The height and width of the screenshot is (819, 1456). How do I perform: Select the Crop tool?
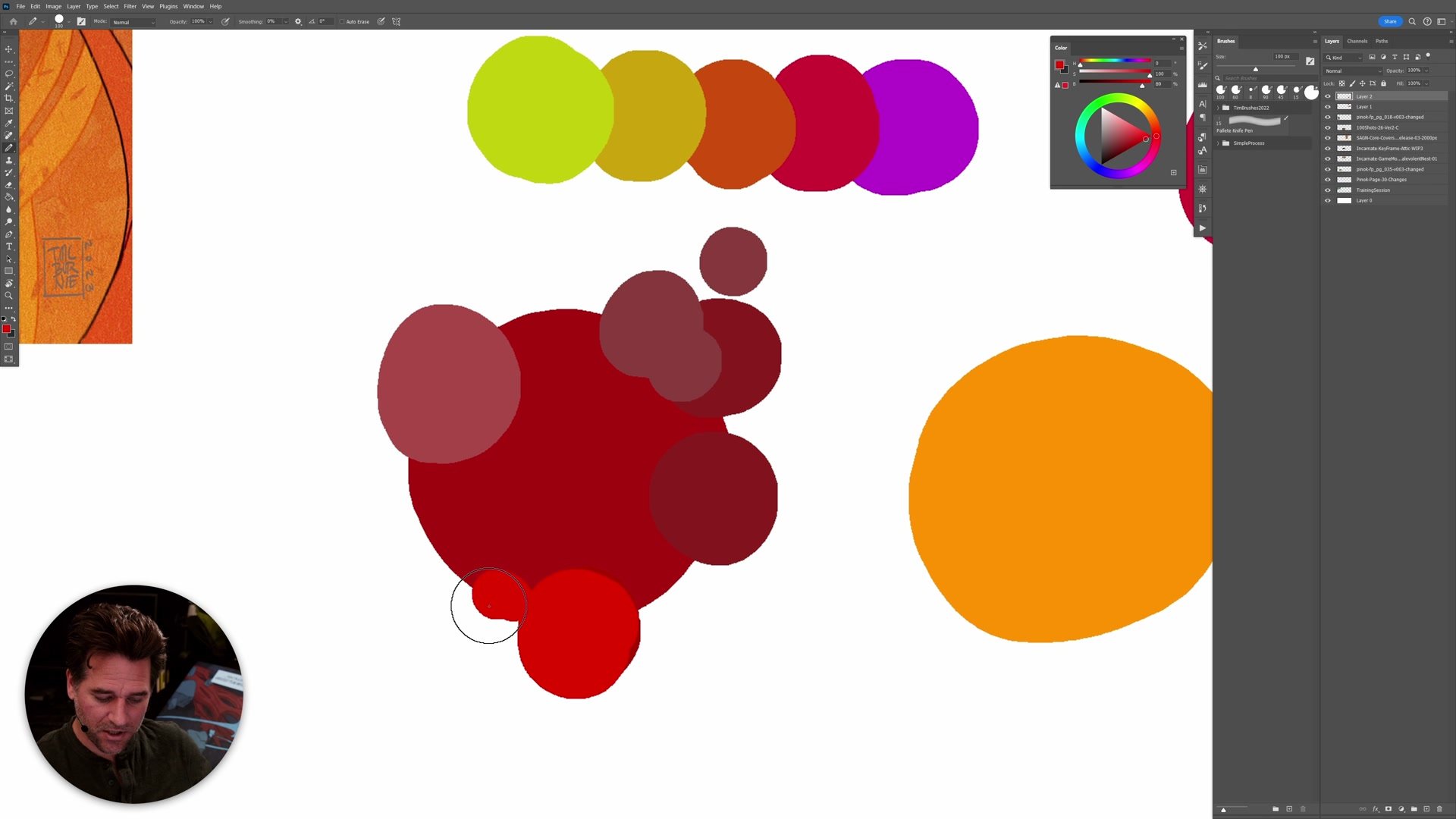9,99
